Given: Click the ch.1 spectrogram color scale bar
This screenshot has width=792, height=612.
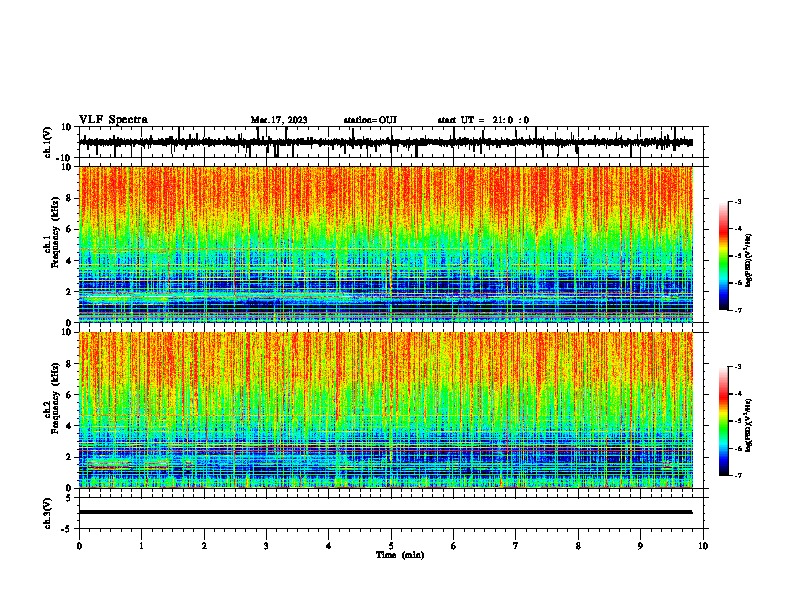Looking at the screenshot, I should 724,256.
